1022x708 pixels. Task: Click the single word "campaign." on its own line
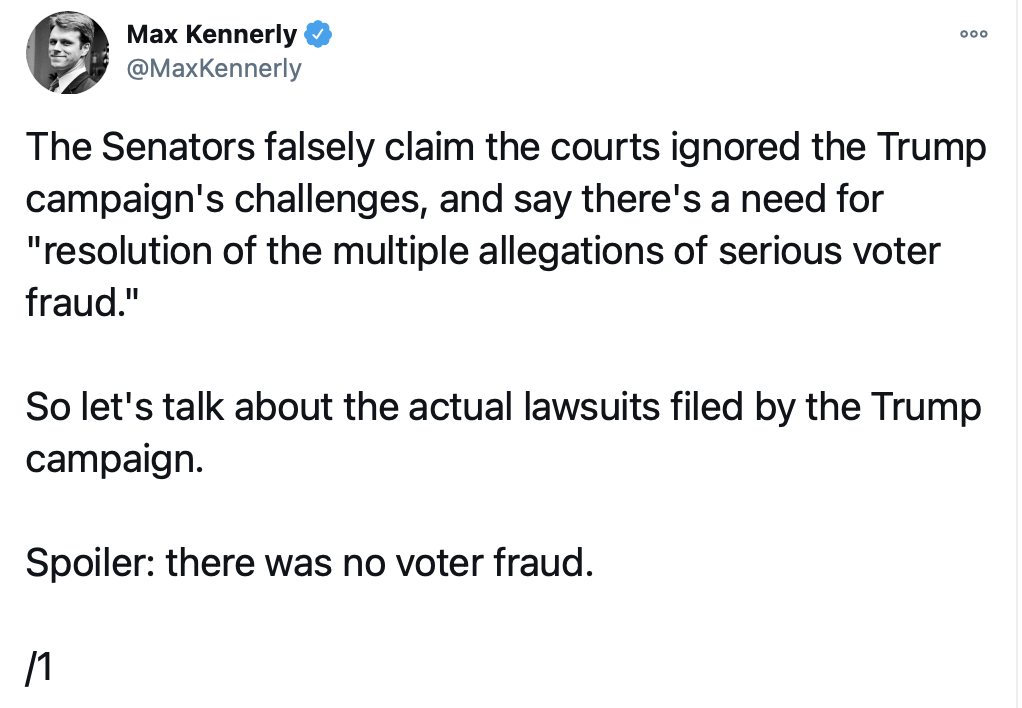point(114,459)
